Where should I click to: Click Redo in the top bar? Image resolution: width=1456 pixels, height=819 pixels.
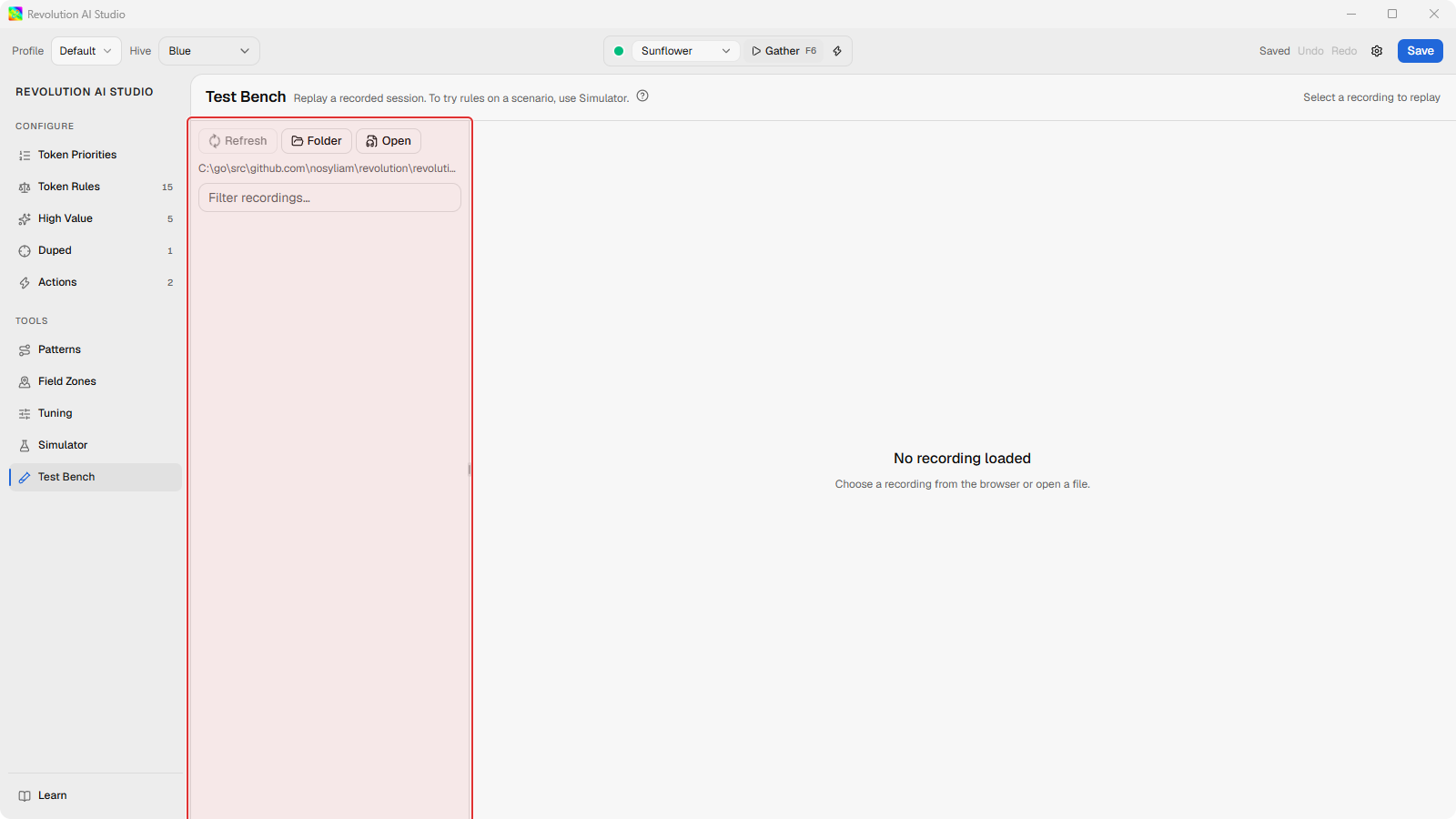point(1344,51)
